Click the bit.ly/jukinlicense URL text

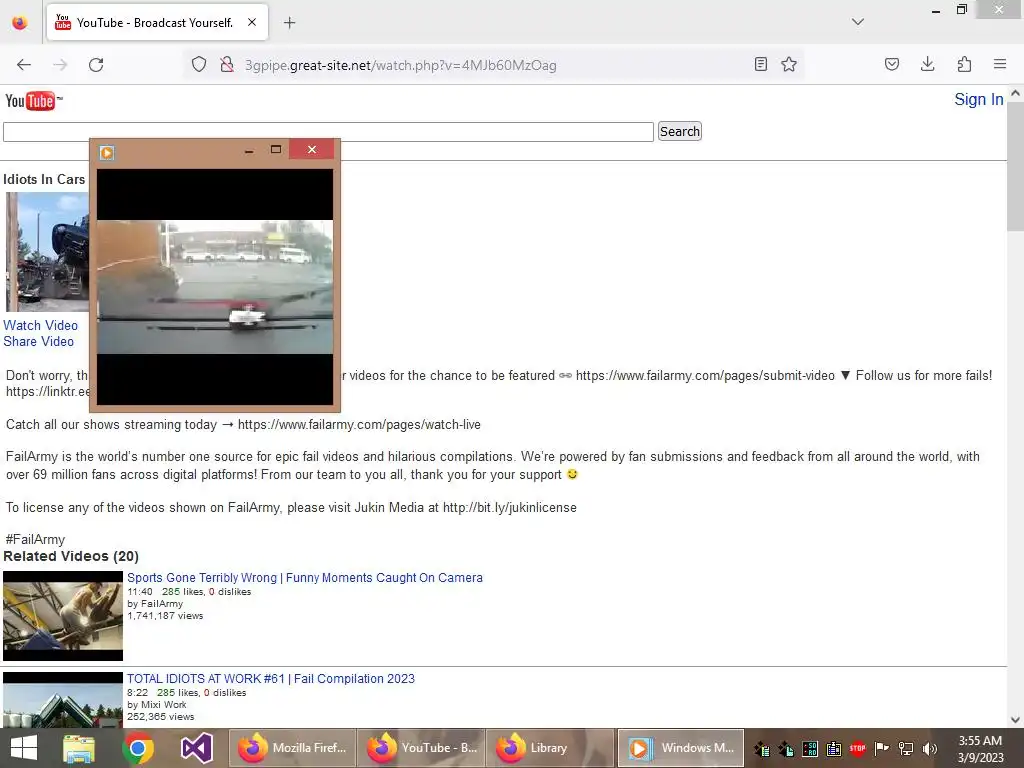tap(509, 507)
